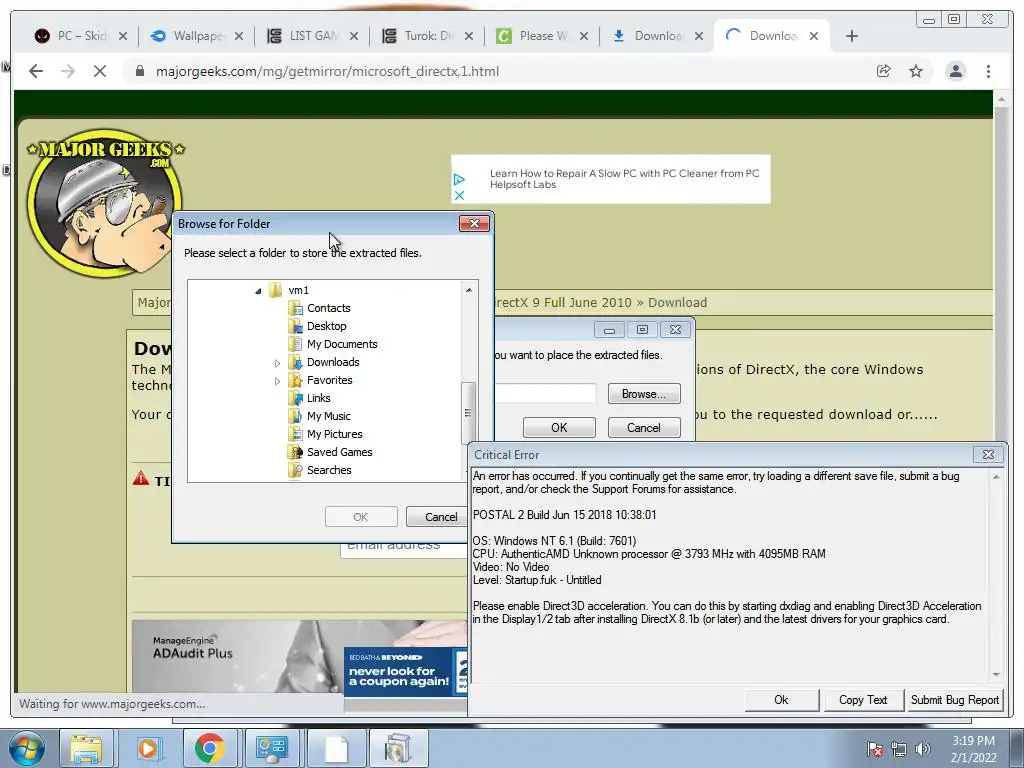Expand the Favorites folder node
This screenshot has height=768, width=1024.
click(277, 381)
